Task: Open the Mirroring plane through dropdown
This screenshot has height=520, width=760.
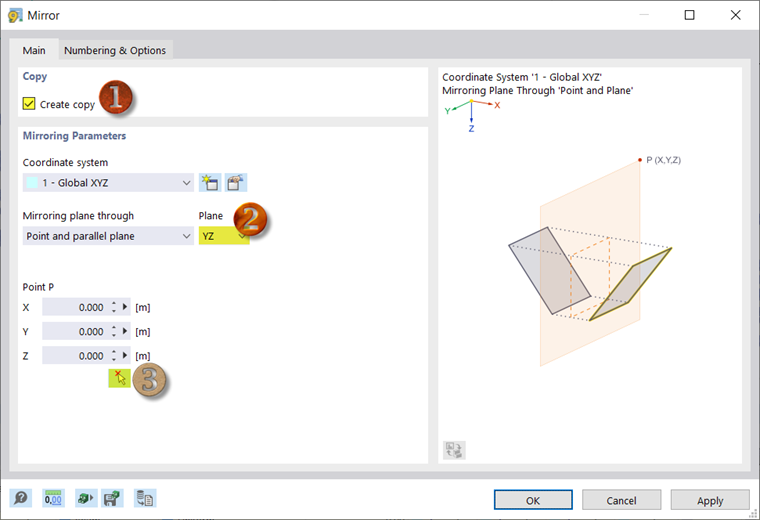Action: 108,236
